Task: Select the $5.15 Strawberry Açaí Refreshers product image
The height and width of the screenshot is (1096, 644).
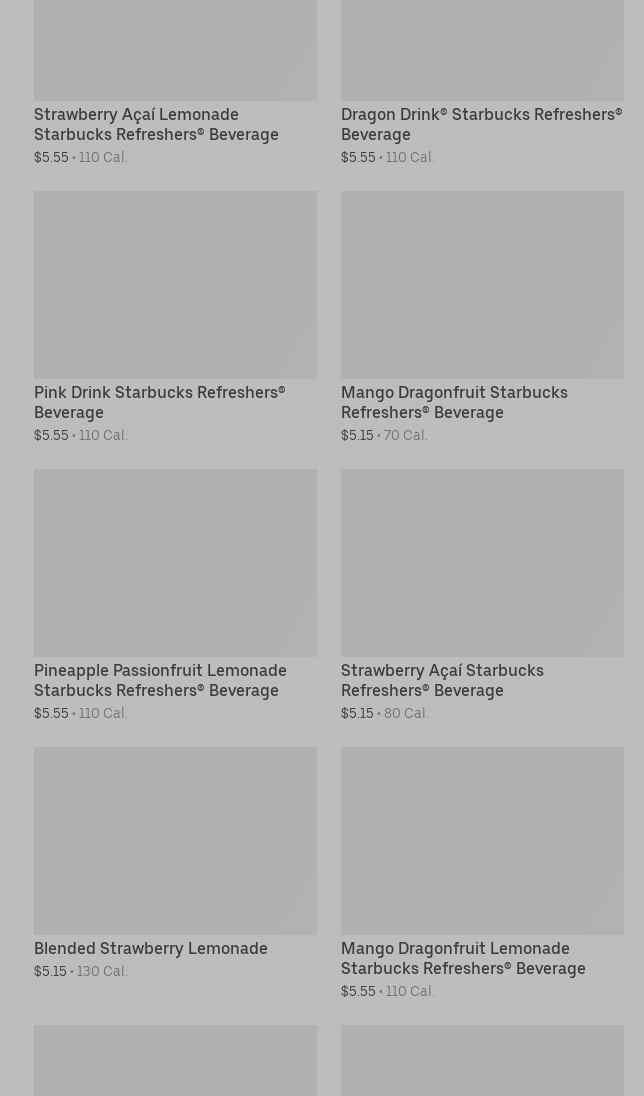Action: click(482, 563)
